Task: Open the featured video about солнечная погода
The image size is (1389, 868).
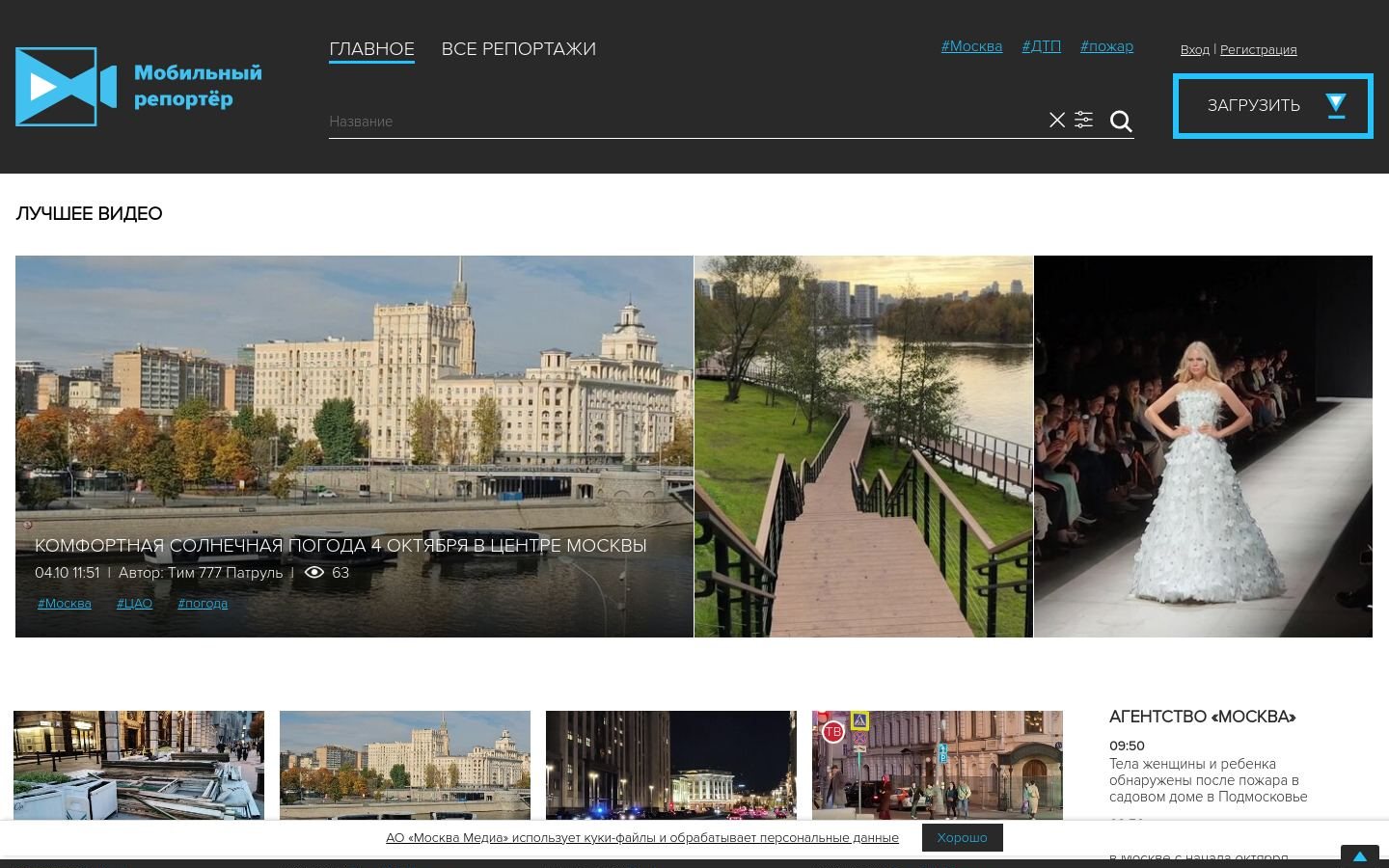Action: pyautogui.click(x=354, y=447)
